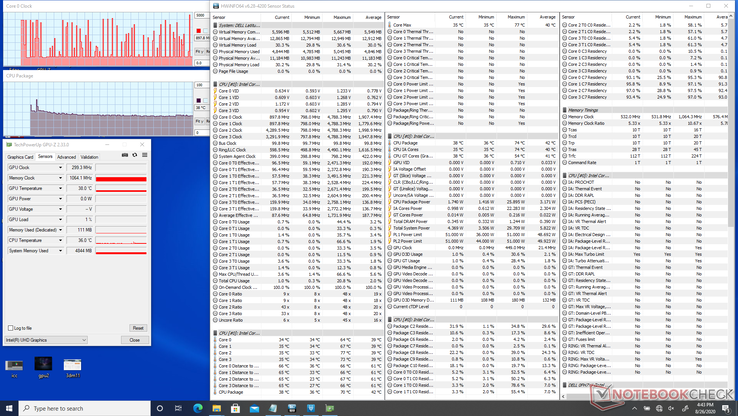Image resolution: width=738 pixels, height=416 pixels.
Task: Open the gpu2 desktop shortcut
Action: 43,367
